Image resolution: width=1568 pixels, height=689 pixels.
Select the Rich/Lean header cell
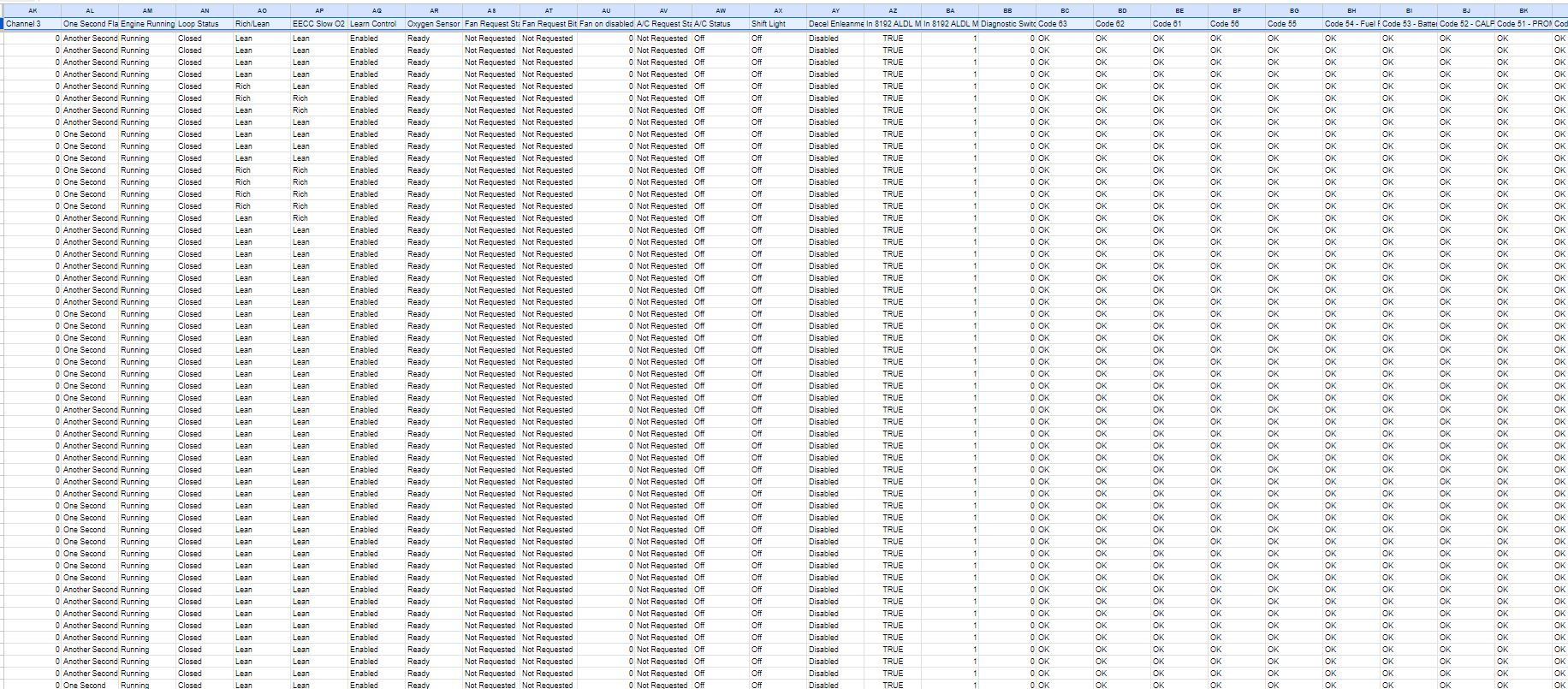(262, 24)
